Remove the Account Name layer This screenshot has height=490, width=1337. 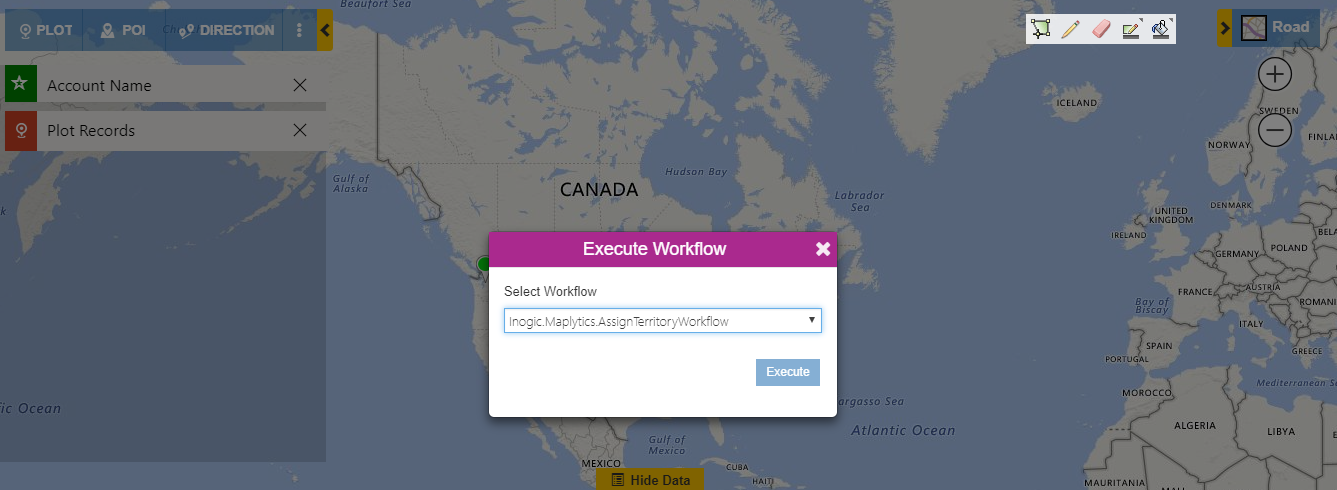pyautogui.click(x=300, y=85)
